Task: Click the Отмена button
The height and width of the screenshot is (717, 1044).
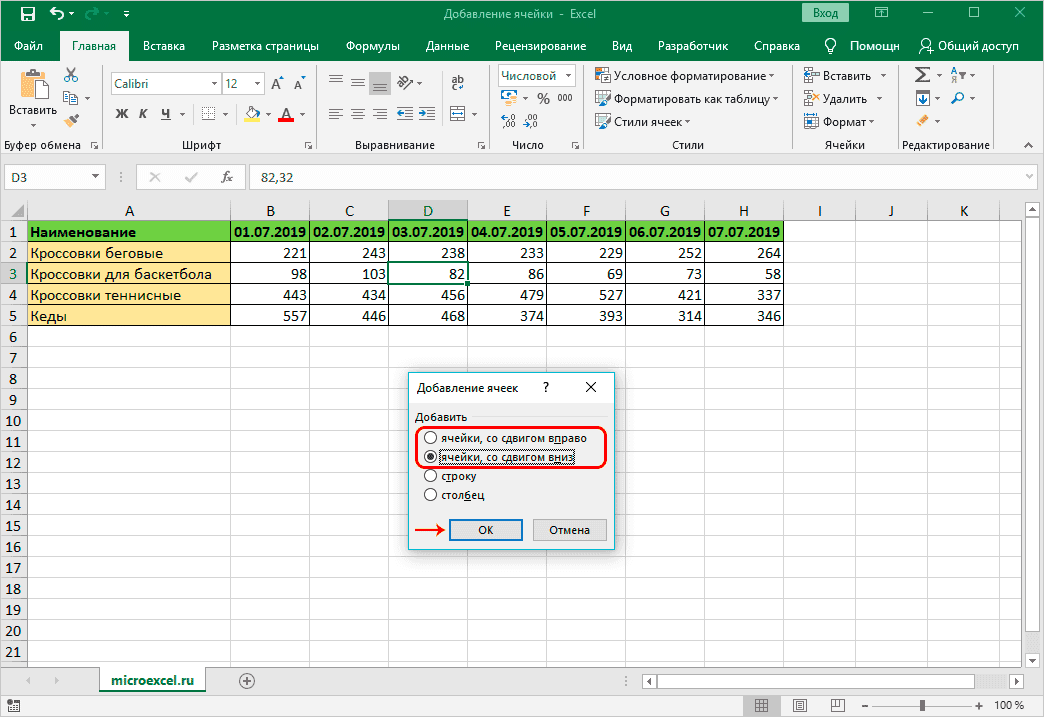Action: (569, 530)
